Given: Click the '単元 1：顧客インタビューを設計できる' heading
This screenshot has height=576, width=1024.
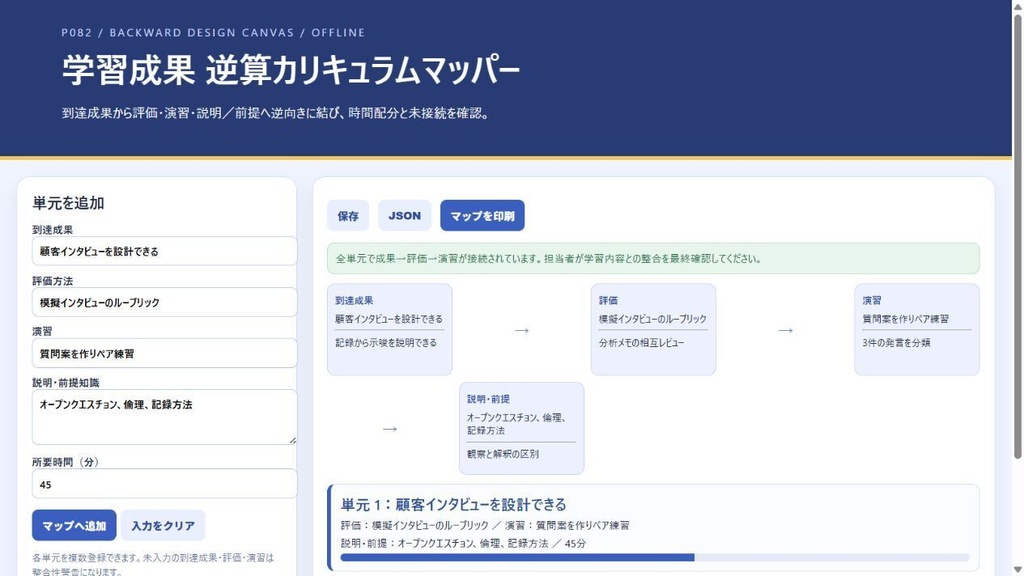Looking at the screenshot, I should tap(453, 504).
